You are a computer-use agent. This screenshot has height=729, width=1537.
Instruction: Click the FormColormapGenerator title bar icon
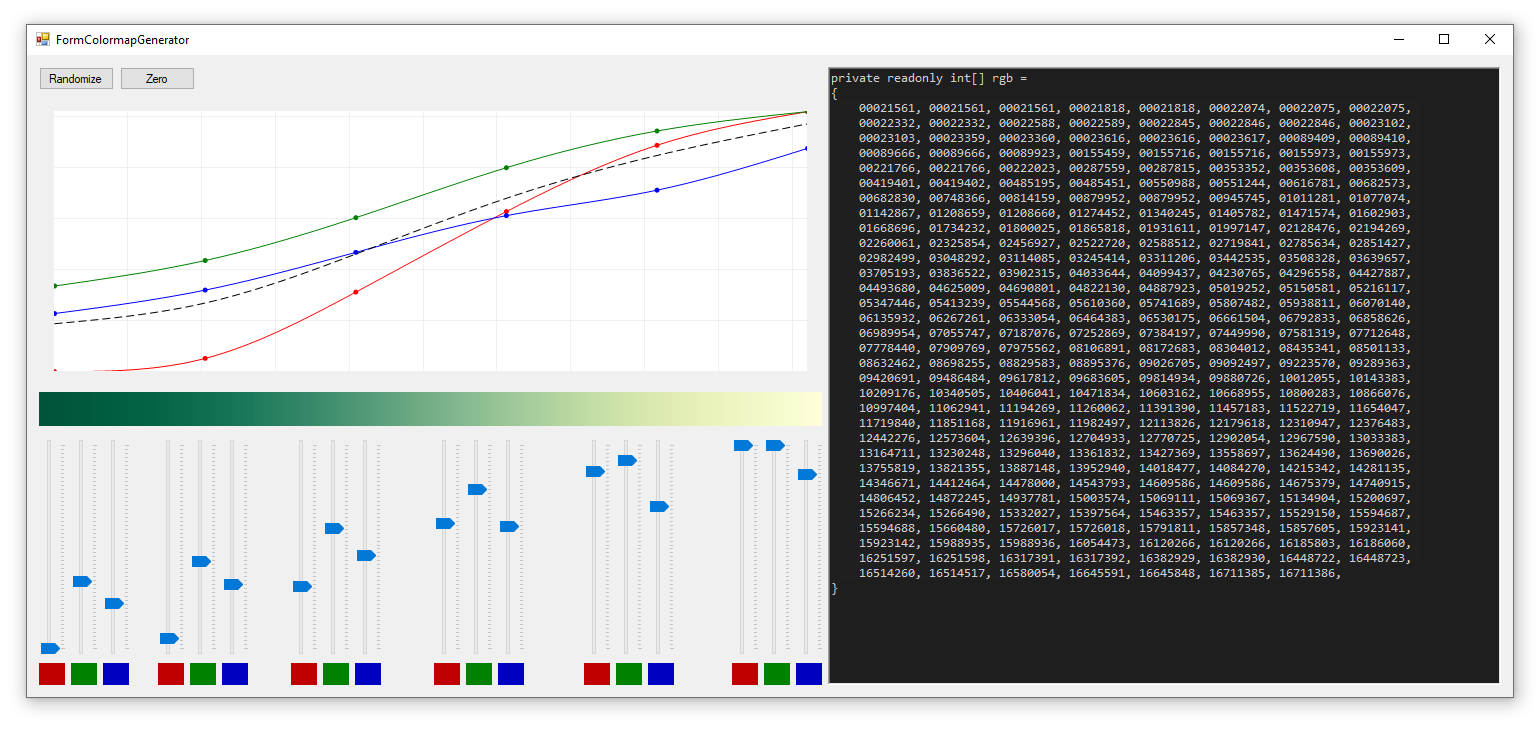pyautogui.click(x=42, y=39)
